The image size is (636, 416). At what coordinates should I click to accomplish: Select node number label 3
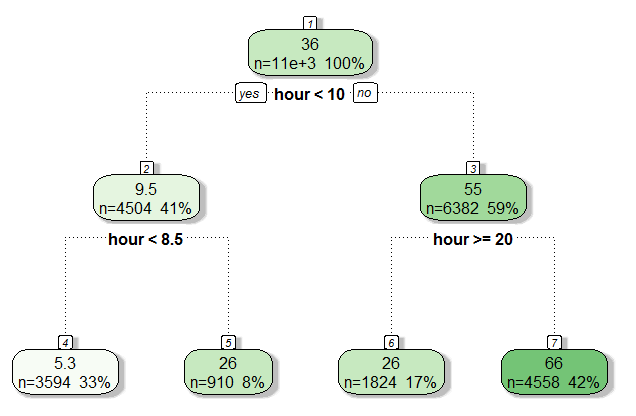[x=473, y=168]
